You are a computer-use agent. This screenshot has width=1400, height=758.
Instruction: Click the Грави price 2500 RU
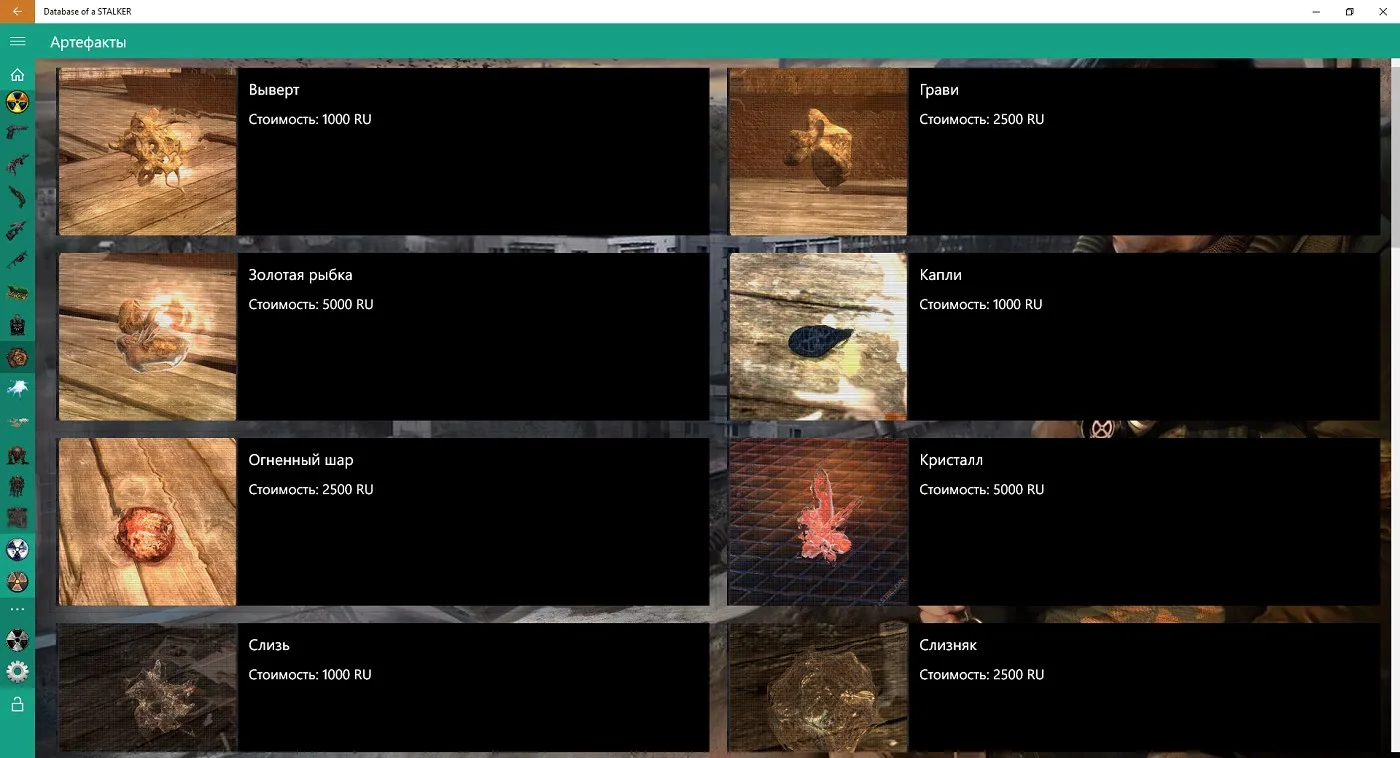(982, 119)
